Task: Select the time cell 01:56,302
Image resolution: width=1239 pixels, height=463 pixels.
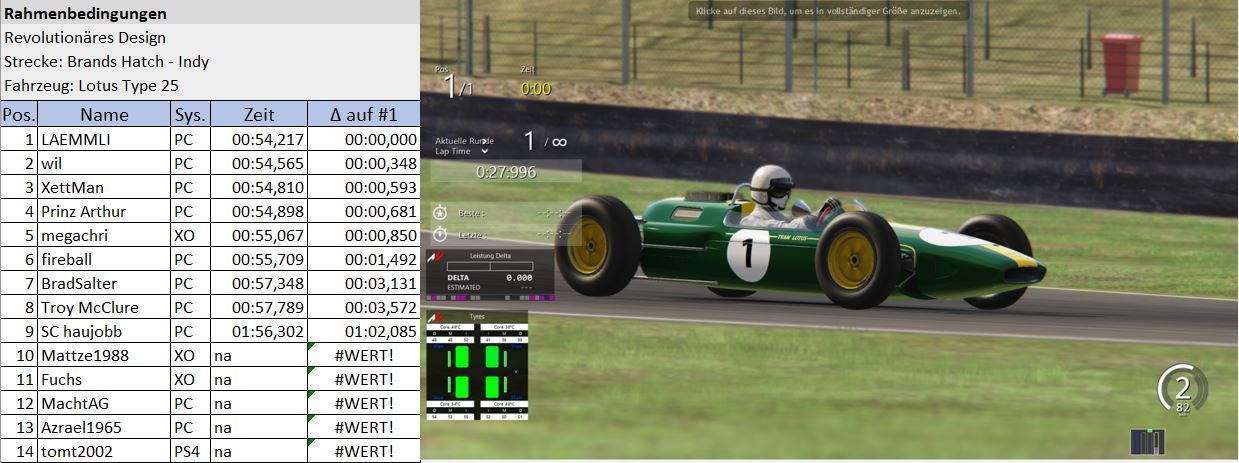Action: point(259,331)
